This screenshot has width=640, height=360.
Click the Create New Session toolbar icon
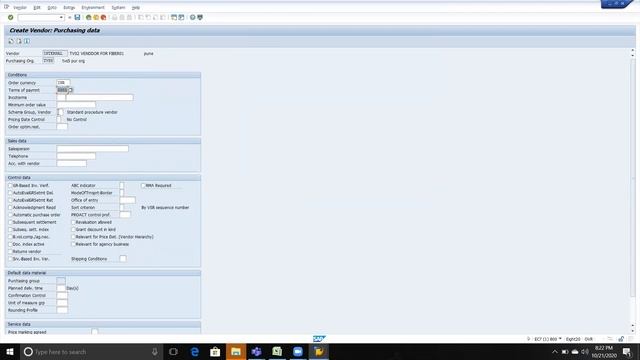point(174,18)
